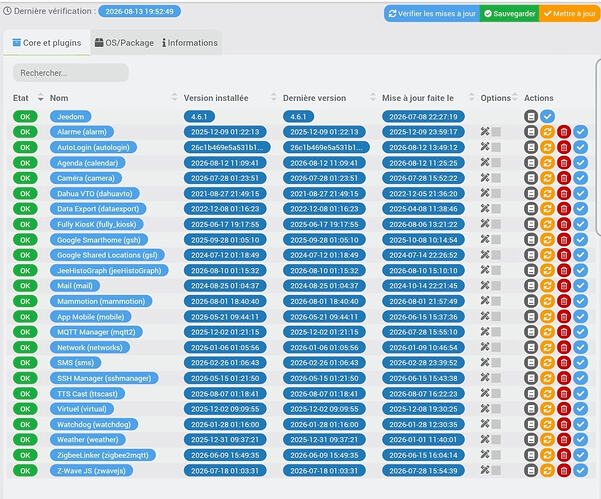Click update date 2026-07-08 22:27:19
Viewport: 601px width, 499px height.
click(x=423, y=117)
